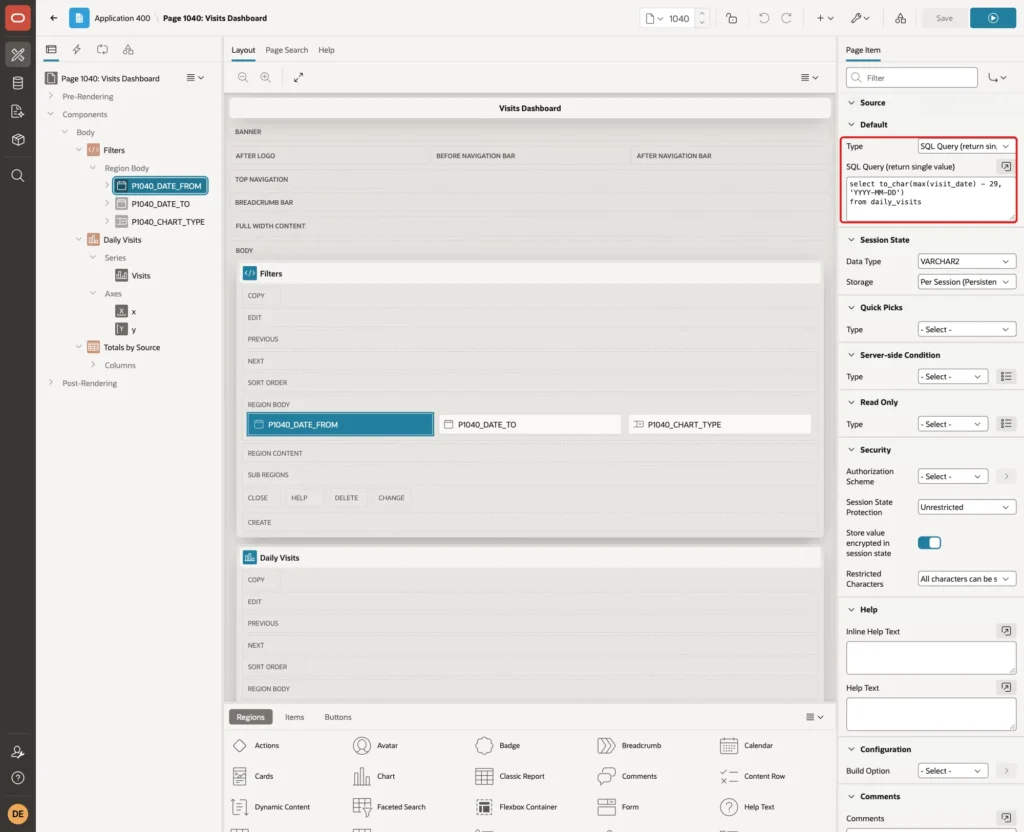Open the Inline Help Text editor icon
1024x832 pixels.
[x=1006, y=631]
